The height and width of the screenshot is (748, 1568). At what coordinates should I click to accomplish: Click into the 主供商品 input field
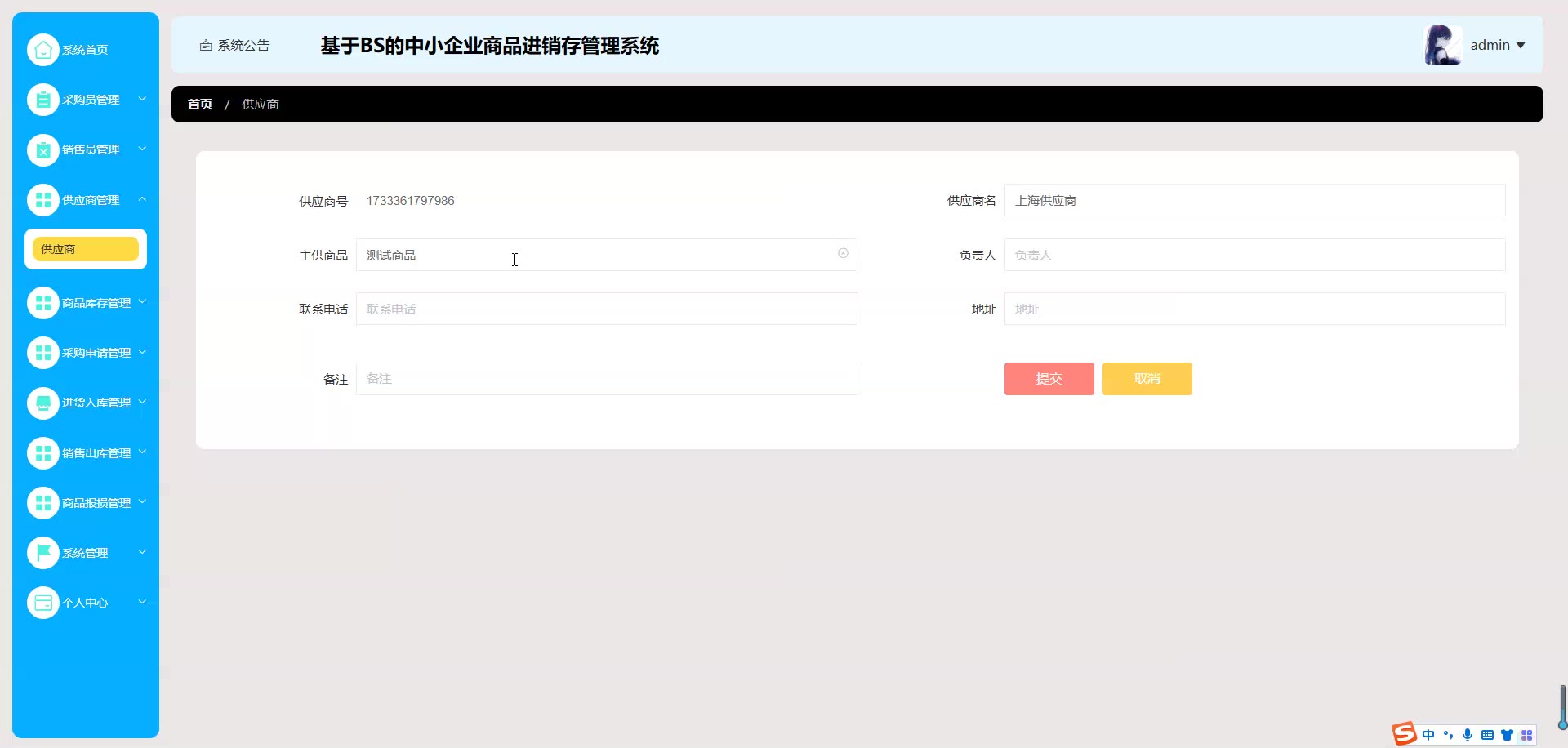click(607, 255)
